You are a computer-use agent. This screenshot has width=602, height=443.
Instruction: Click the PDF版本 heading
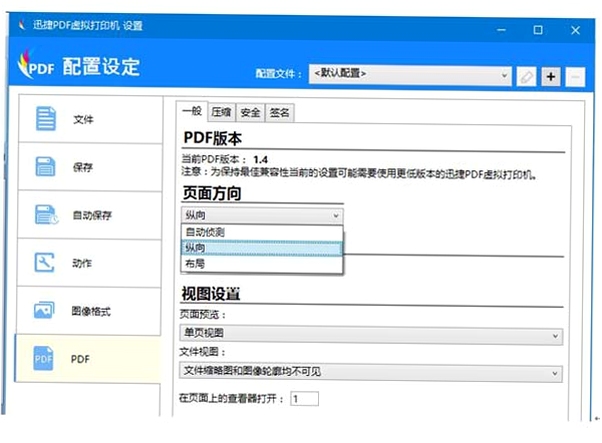212,137
